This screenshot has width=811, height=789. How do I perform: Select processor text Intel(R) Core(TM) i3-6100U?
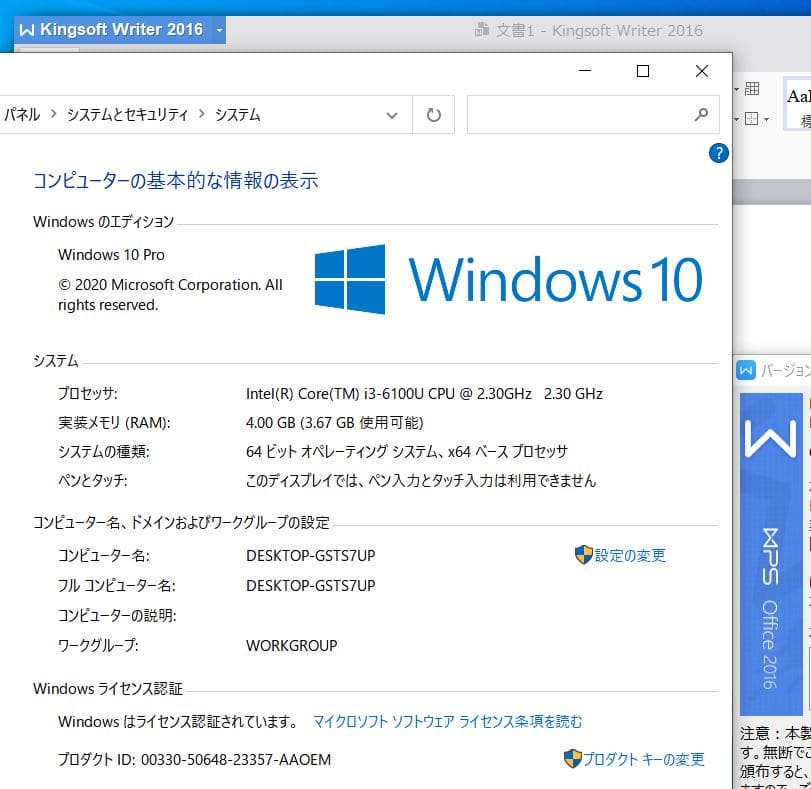424,394
